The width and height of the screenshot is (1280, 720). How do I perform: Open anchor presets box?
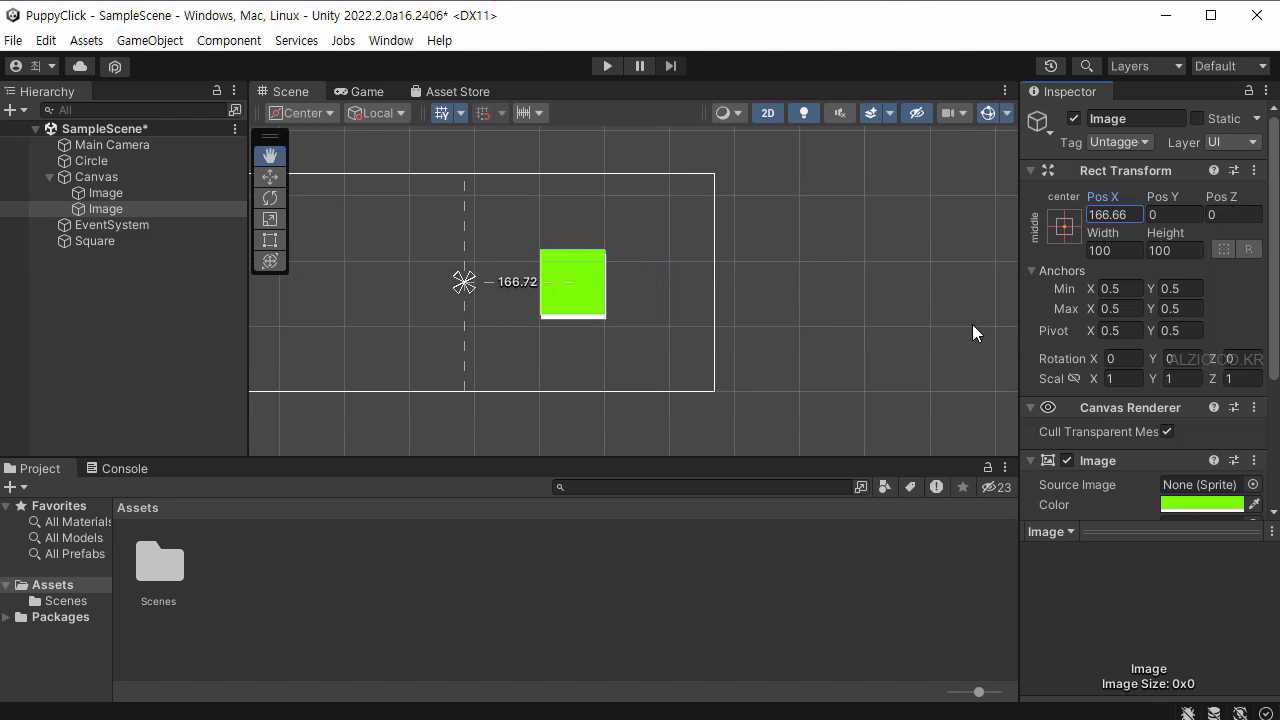1064,226
